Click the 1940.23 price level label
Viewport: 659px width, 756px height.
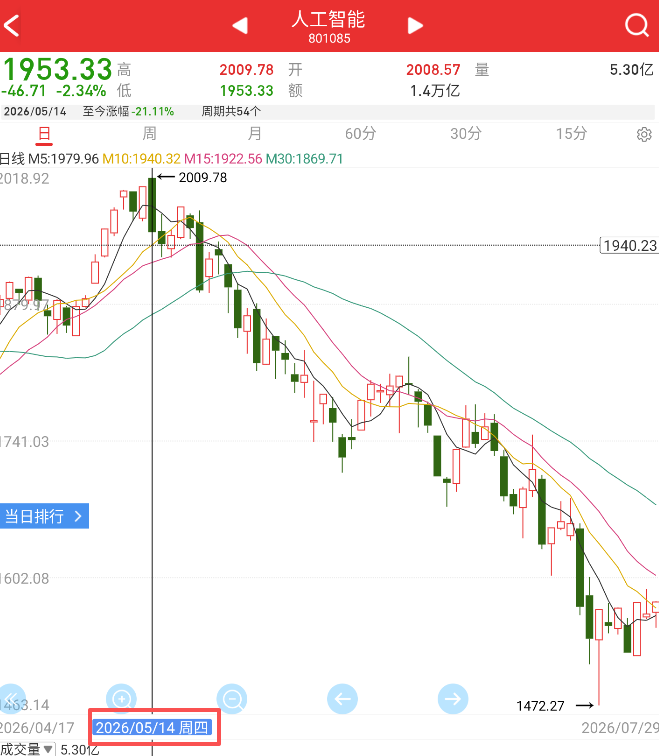tap(630, 245)
